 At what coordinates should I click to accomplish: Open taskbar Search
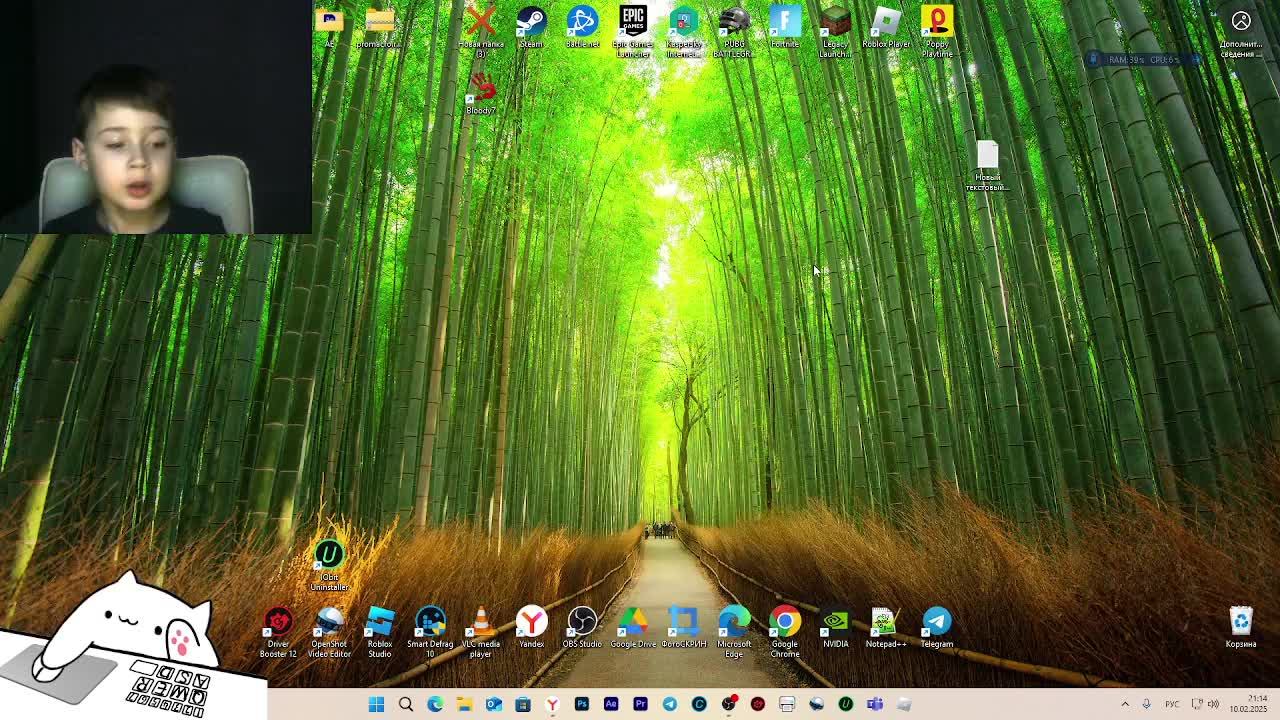click(x=406, y=704)
